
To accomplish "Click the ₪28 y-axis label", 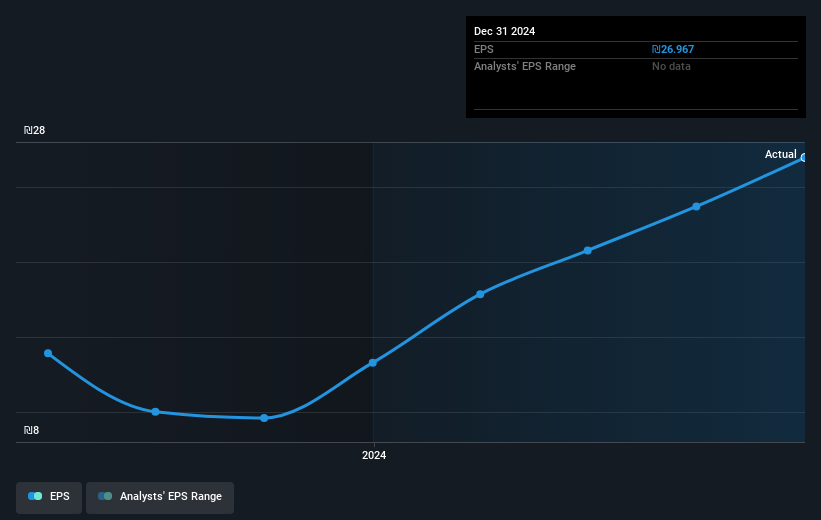I will point(35,130).
